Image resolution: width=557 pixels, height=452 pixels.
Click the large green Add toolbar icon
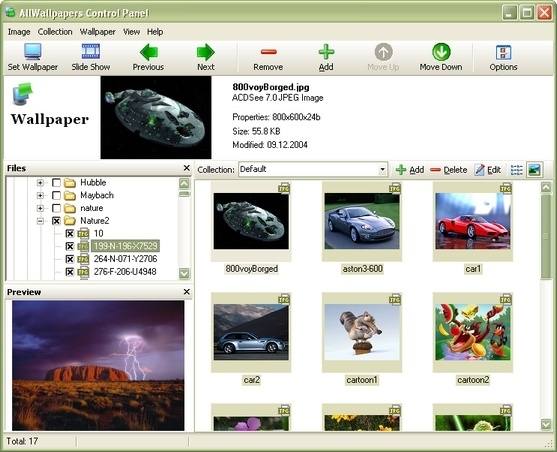point(326,52)
